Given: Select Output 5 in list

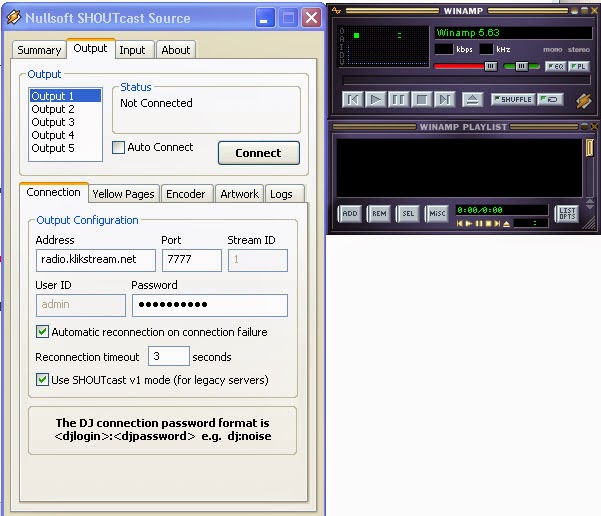Looking at the screenshot, I should coord(65,148).
